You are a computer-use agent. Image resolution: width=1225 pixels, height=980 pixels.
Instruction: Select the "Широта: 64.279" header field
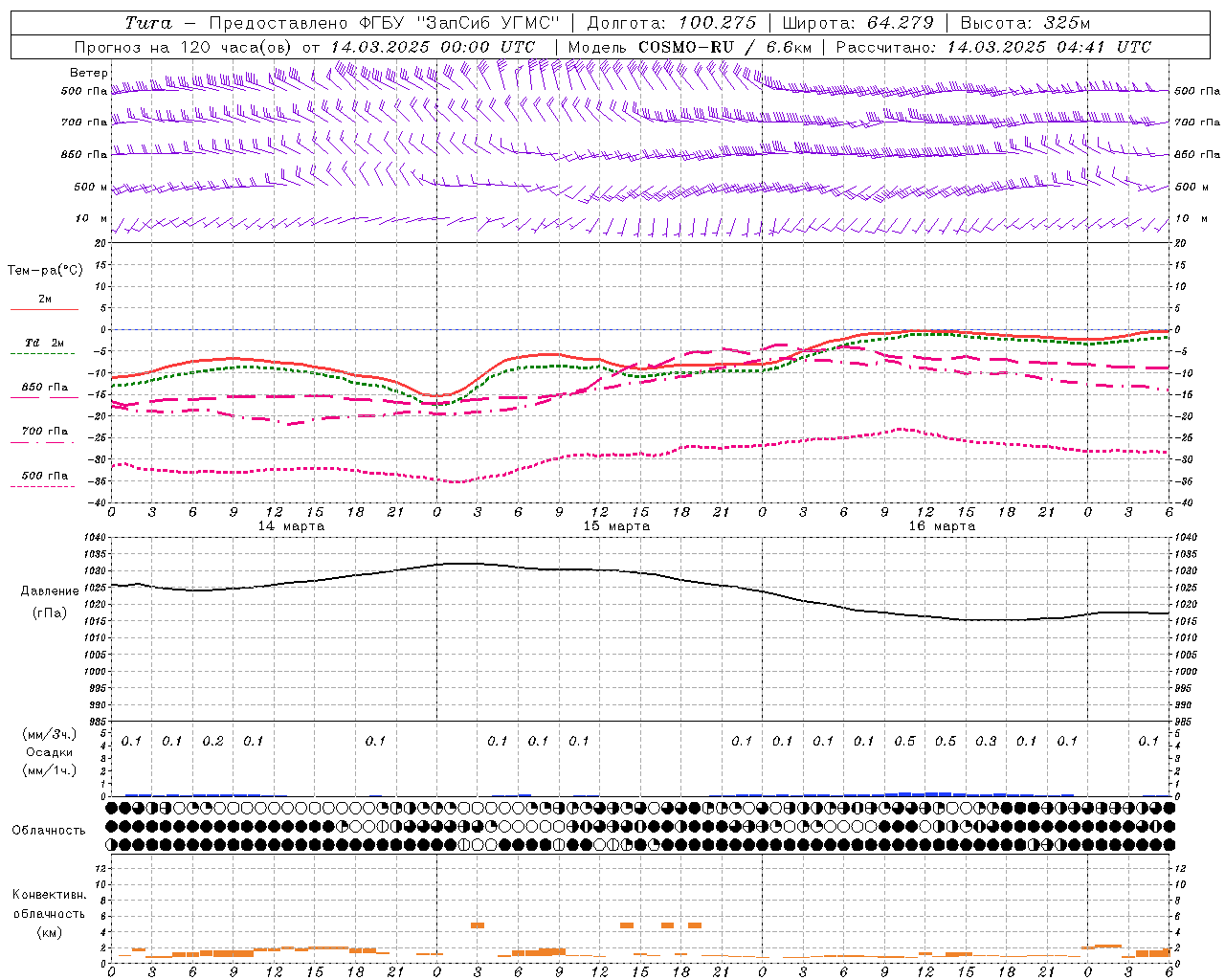pyautogui.click(x=857, y=23)
